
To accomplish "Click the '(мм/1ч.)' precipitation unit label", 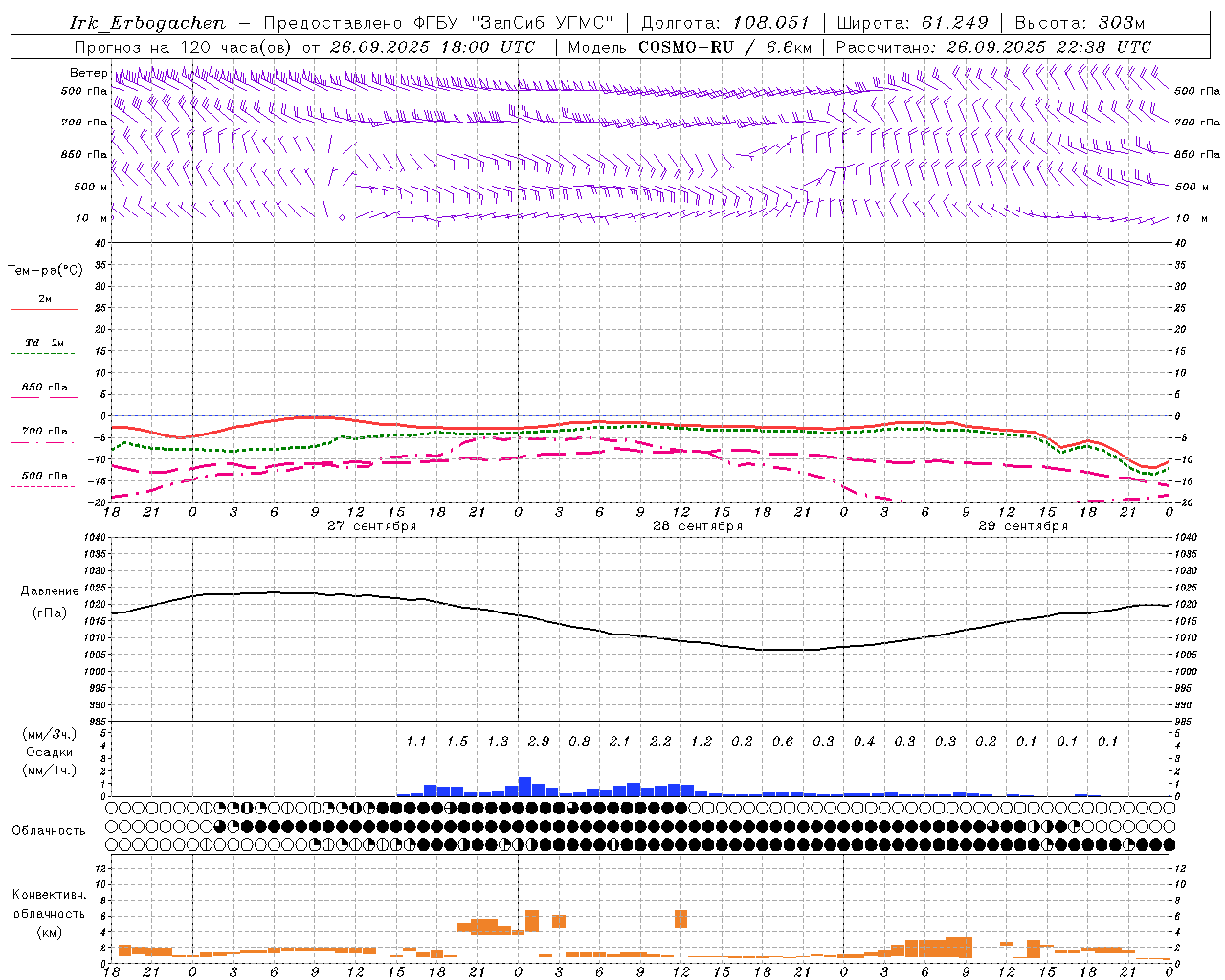I will coord(49,770).
